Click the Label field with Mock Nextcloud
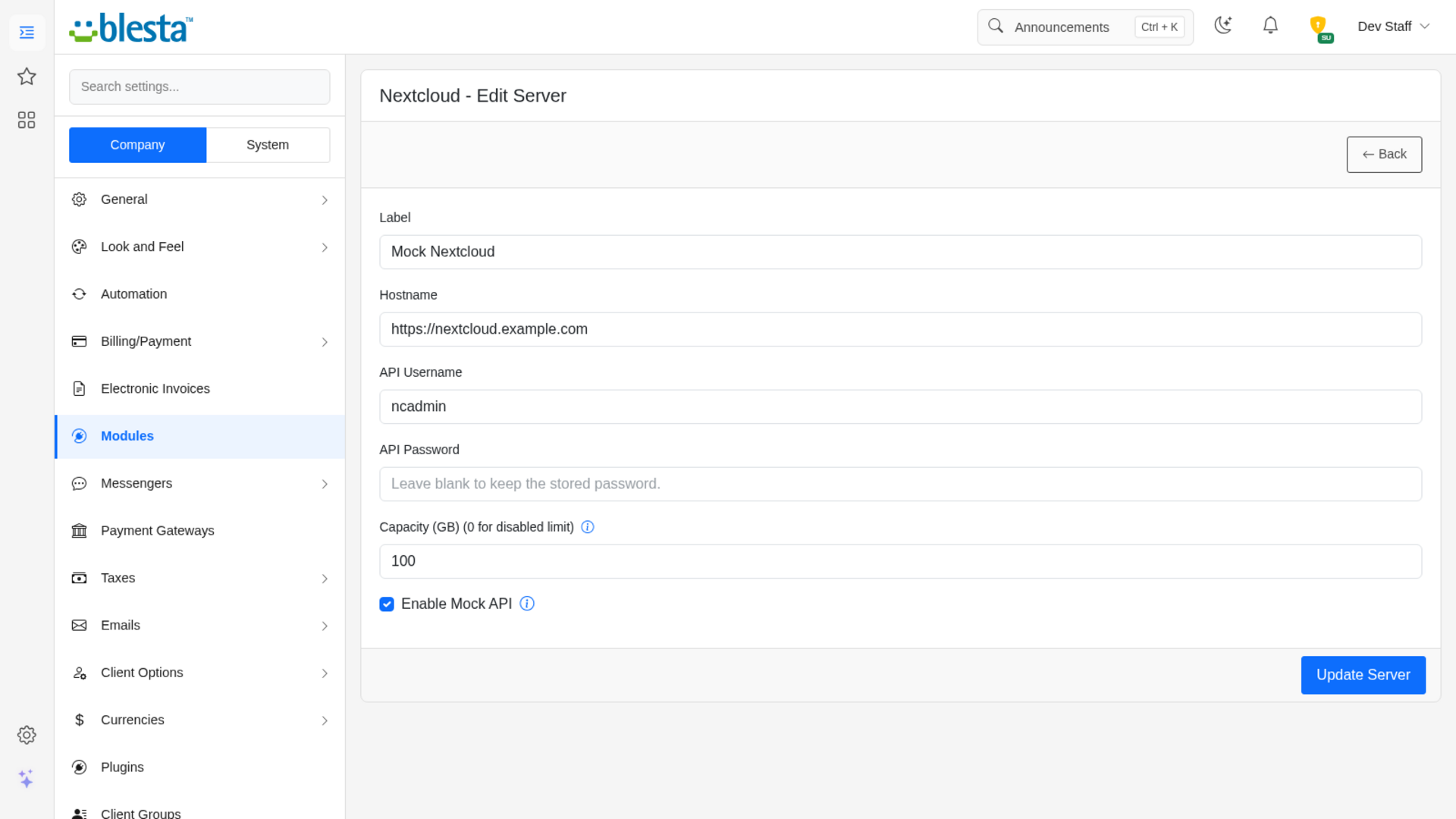Viewport: 1456px width, 819px height. [x=900, y=252]
